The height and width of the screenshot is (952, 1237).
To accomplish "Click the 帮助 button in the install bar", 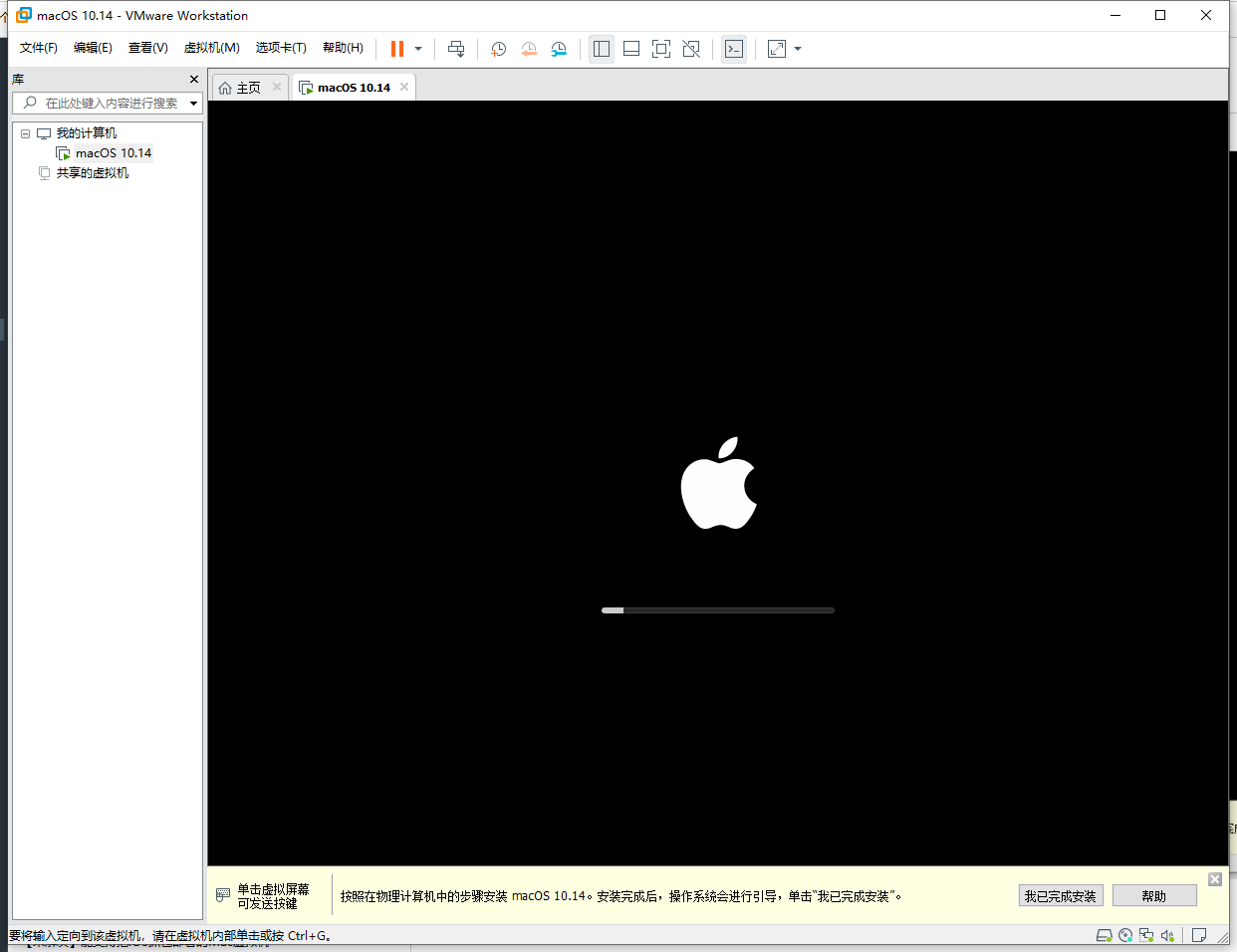I will [x=1154, y=896].
